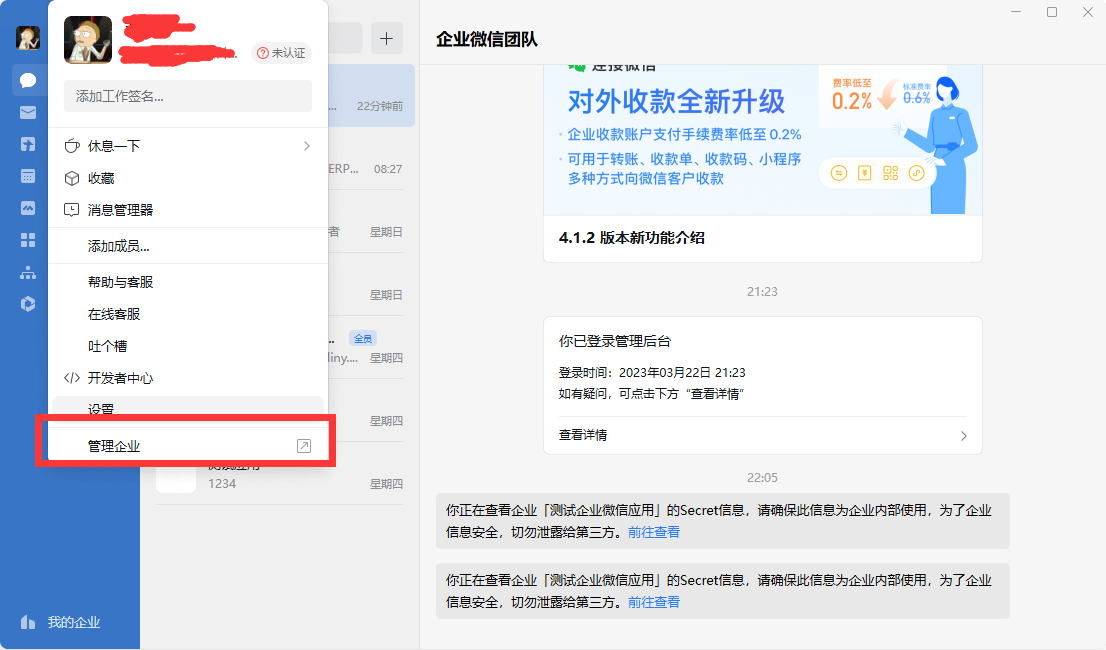Image resolution: width=1106 pixels, height=650 pixels.
Task: Click the 未认证 unverified badge
Action: (281, 53)
